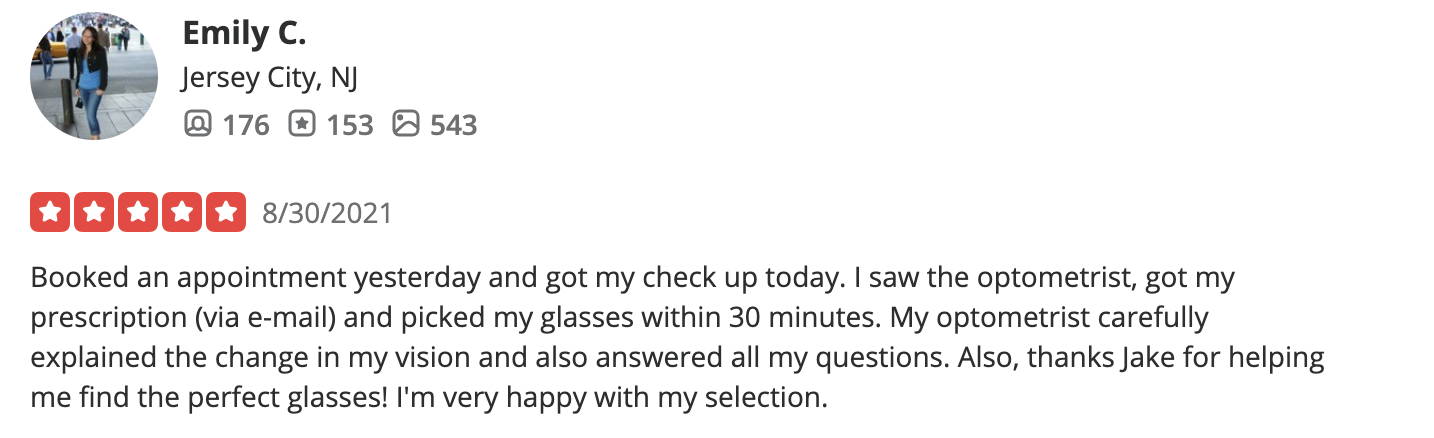Click the Emily C. reviewer name
This screenshot has height=438, width=1434.
pos(244,33)
